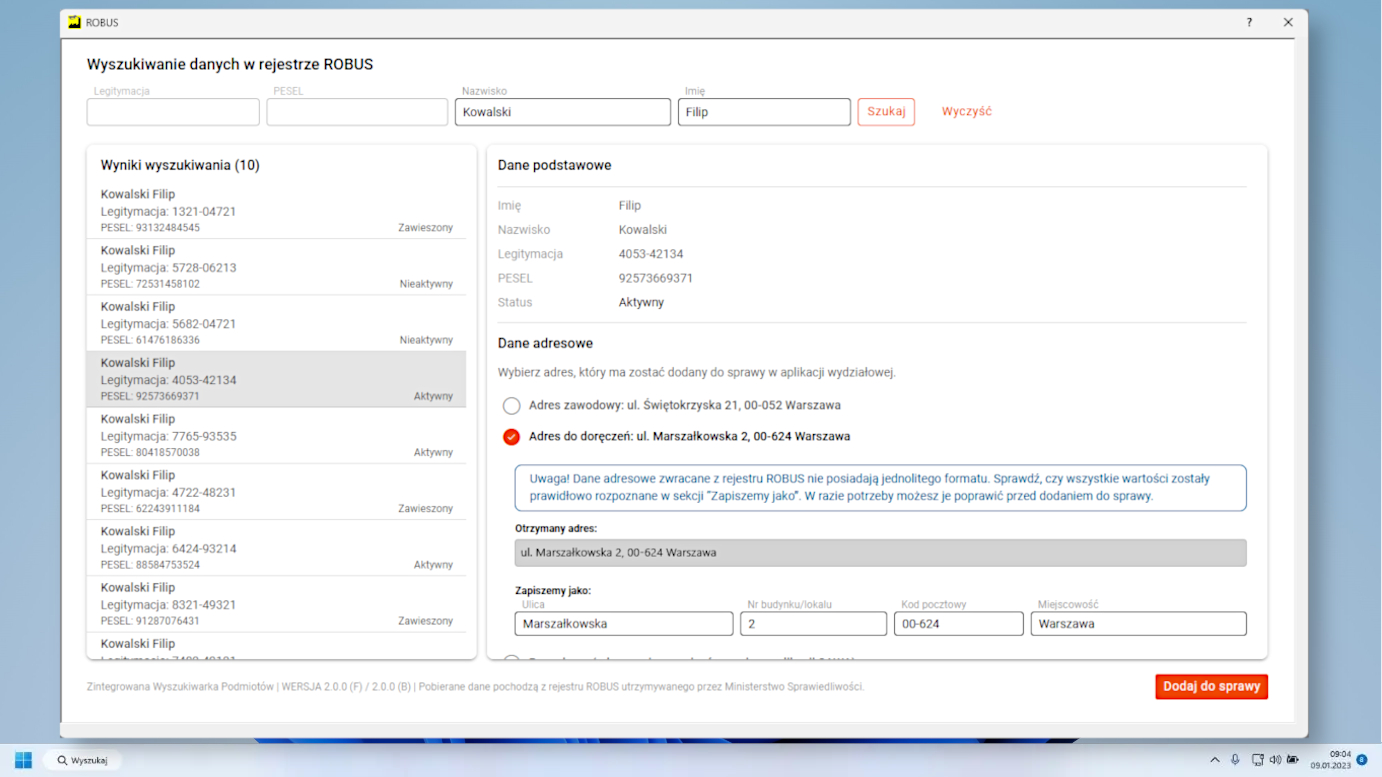Select result with Legitymacja 7765-93535

[x=276, y=435]
